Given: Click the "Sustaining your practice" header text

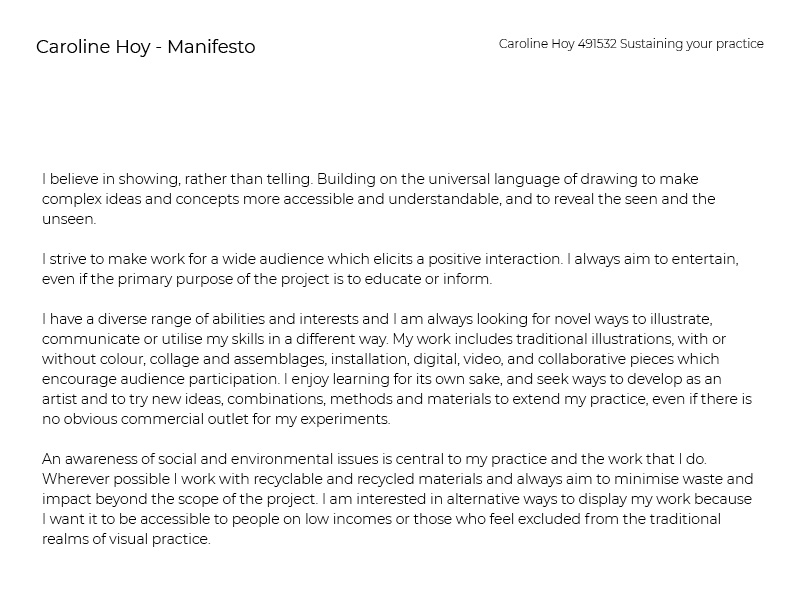Looking at the screenshot, I should (691, 44).
